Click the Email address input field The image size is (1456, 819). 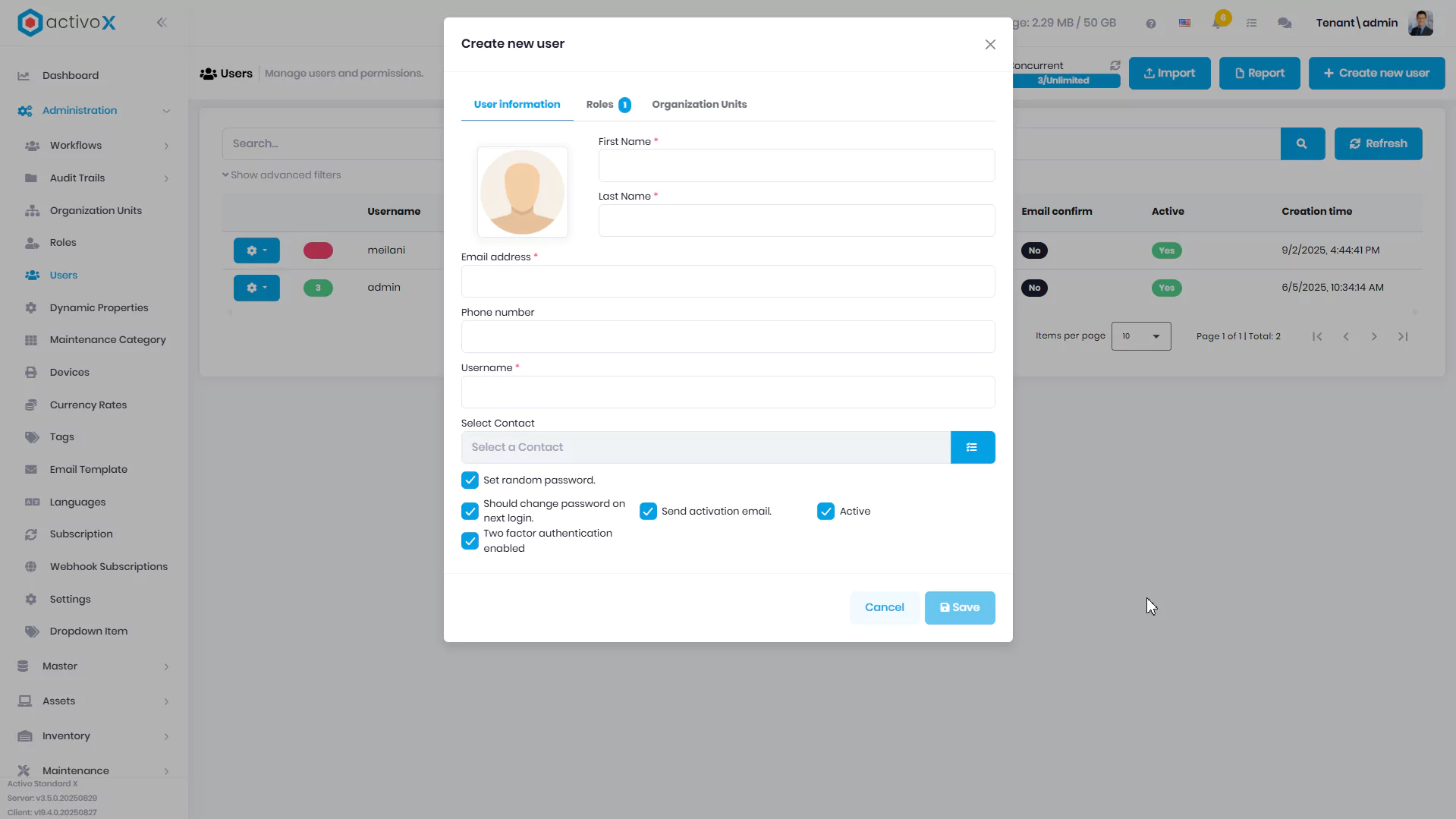point(728,281)
